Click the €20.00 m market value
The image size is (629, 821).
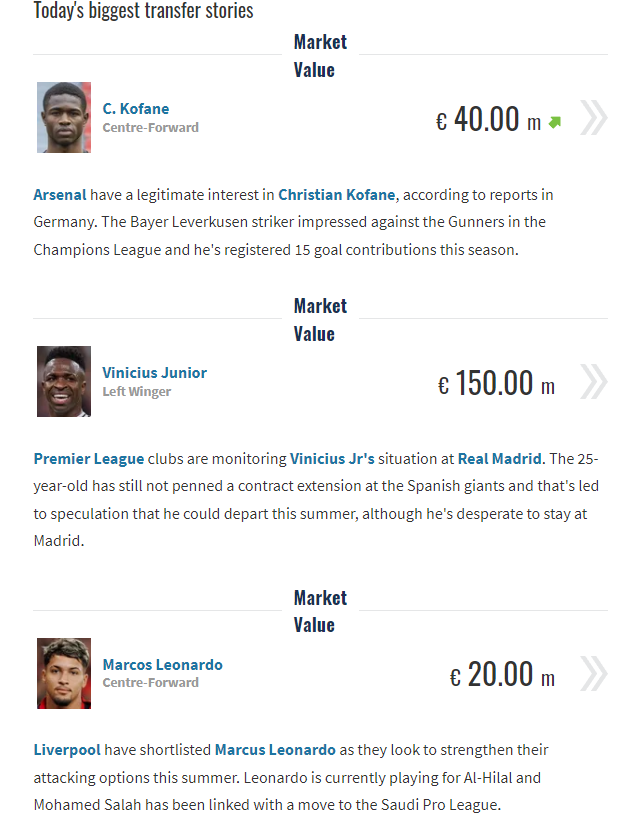pos(501,676)
